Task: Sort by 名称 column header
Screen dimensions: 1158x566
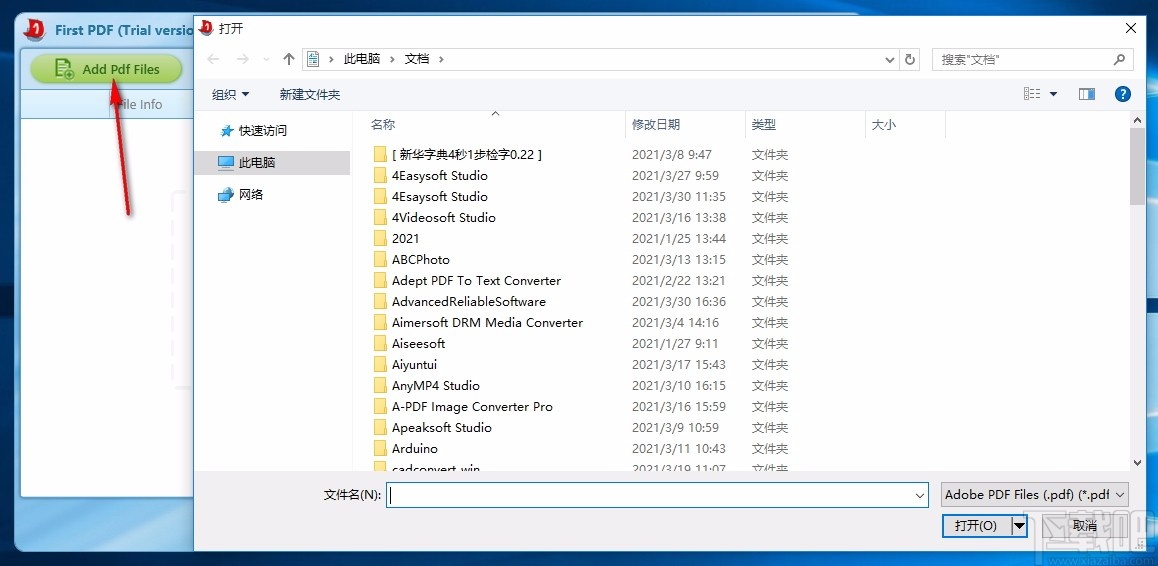Action: point(383,125)
